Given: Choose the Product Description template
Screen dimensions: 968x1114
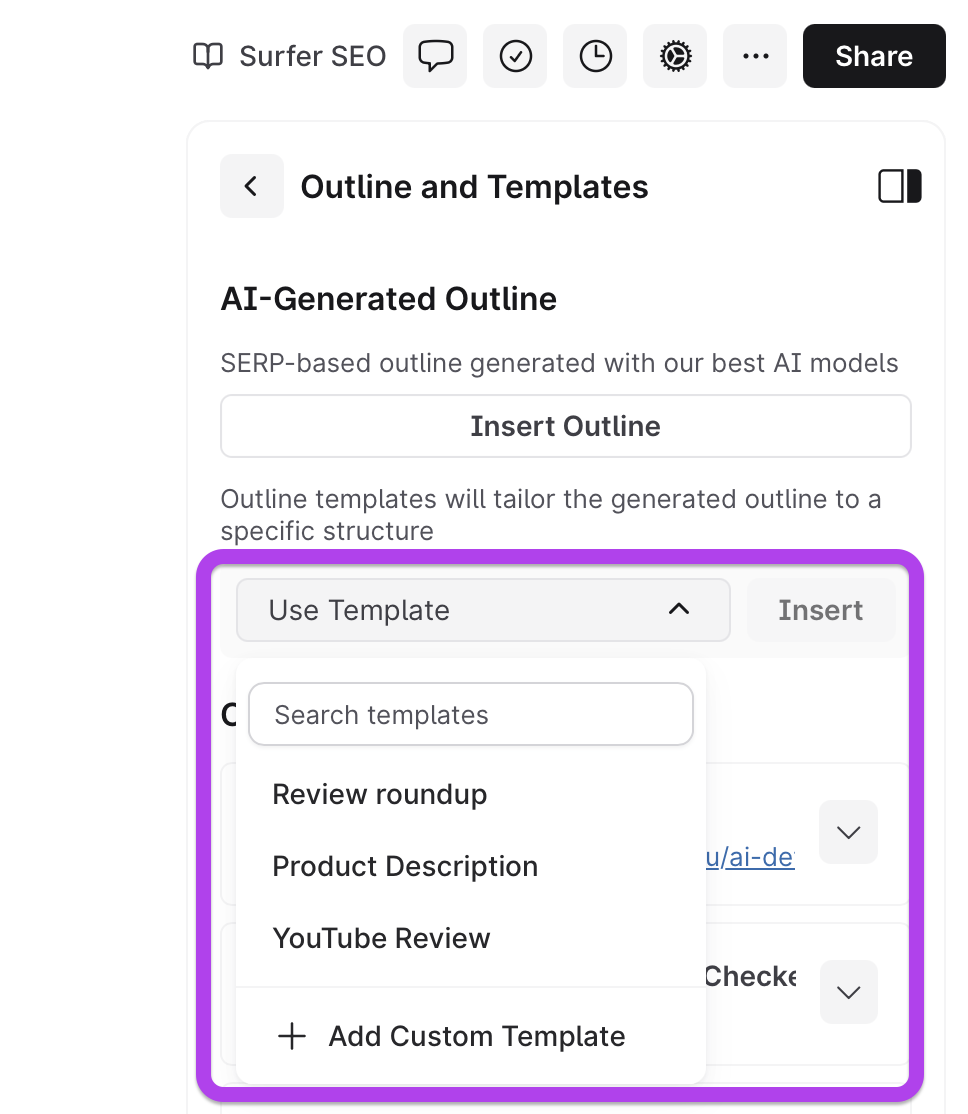Looking at the screenshot, I should point(405,866).
